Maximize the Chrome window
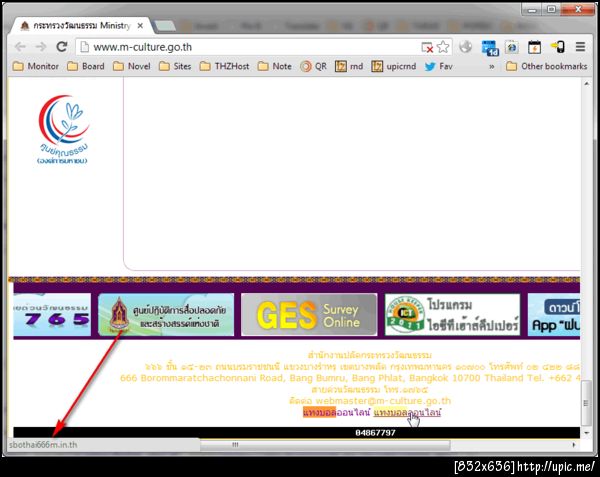 click(x=551, y=9)
